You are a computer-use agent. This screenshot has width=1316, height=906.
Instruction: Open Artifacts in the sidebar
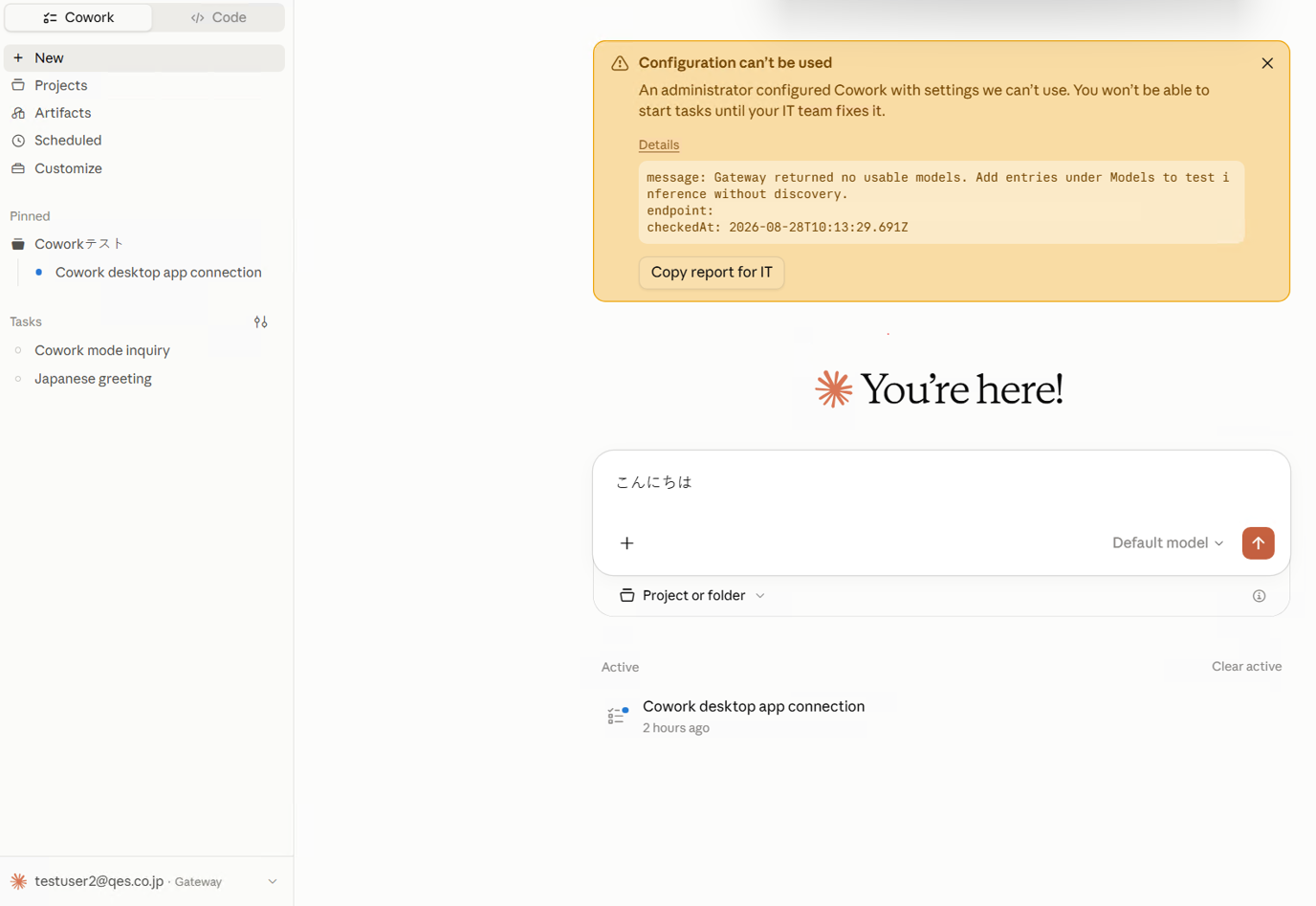tap(144, 113)
